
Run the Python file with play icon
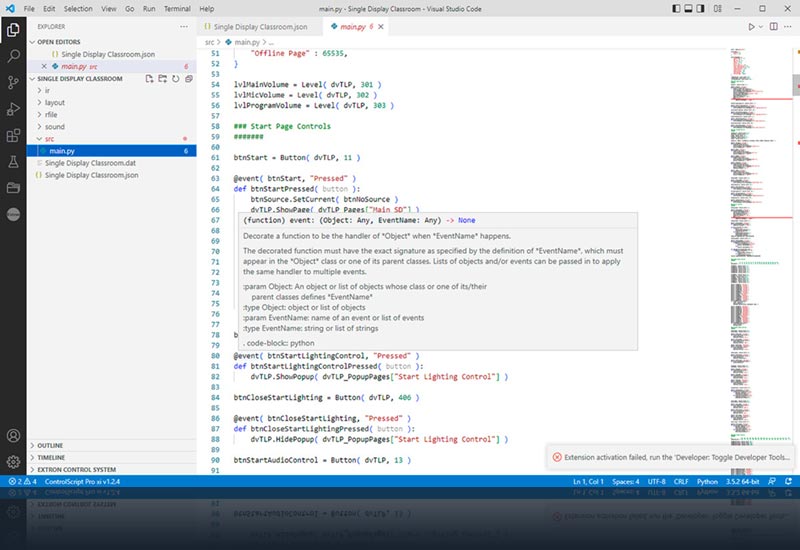tap(753, 27)
